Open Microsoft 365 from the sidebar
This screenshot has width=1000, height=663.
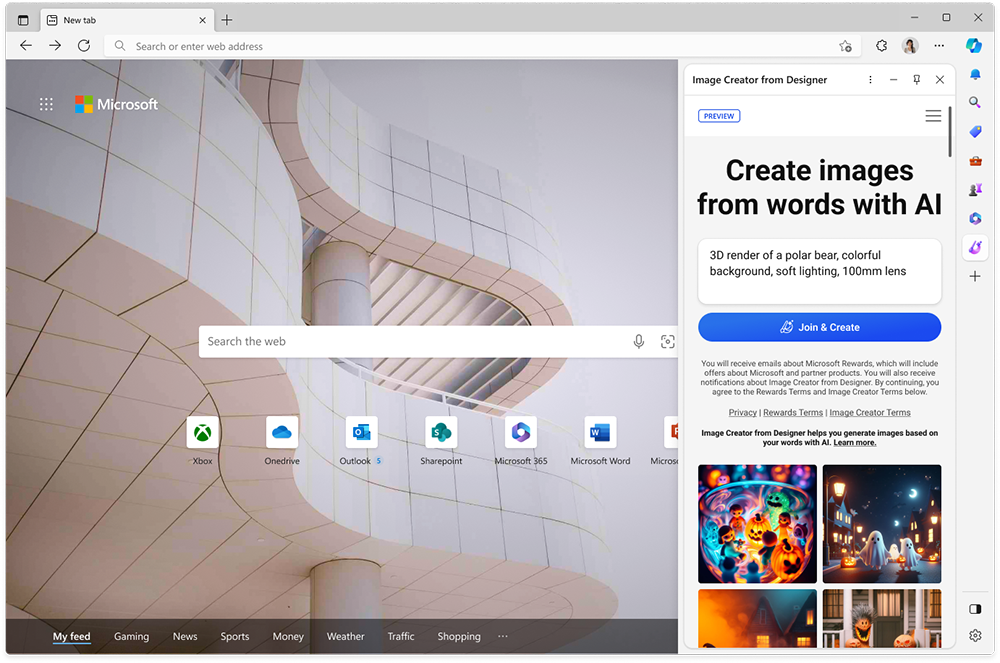(974, 218)
